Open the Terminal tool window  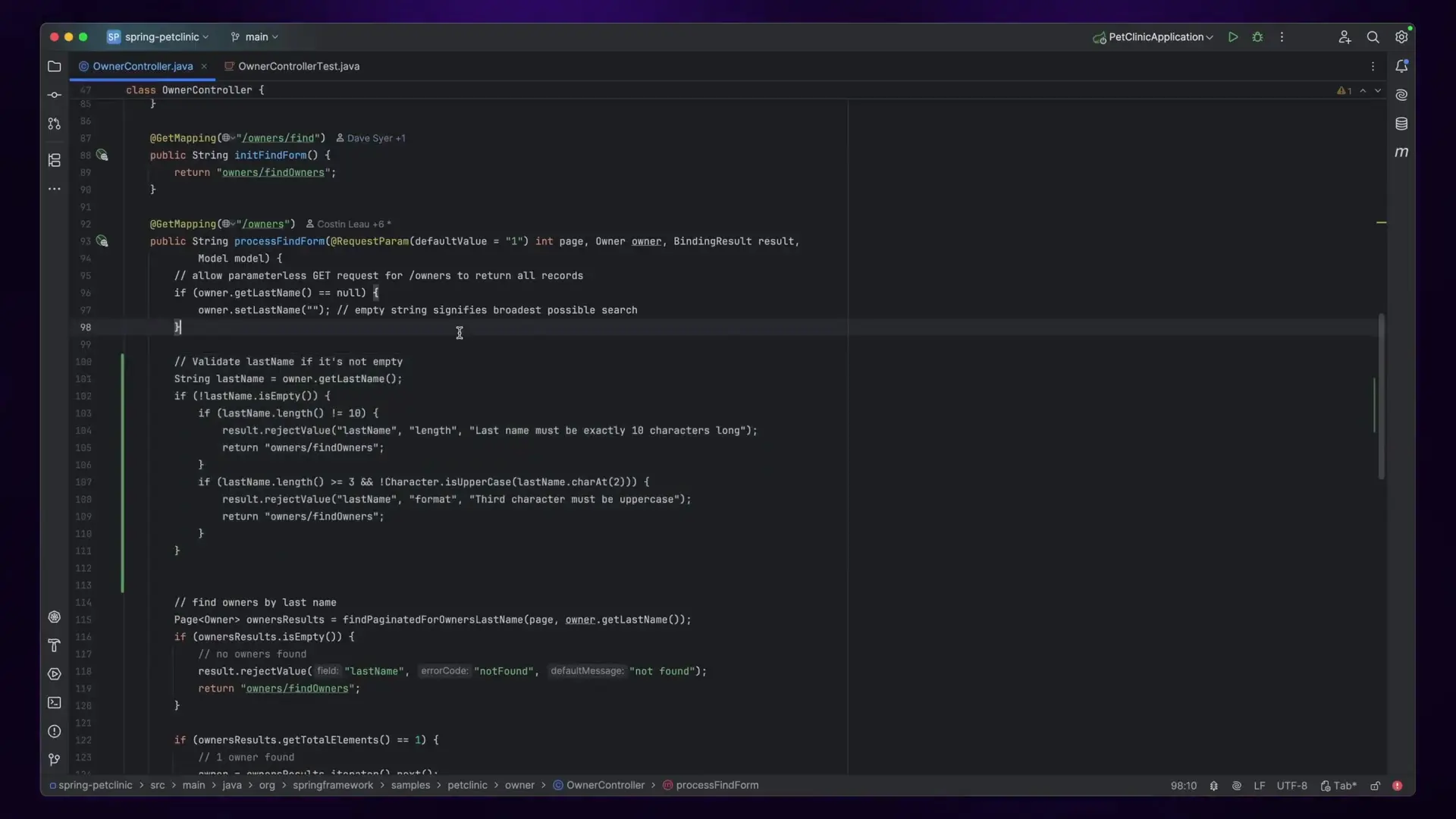coord(54,703)
